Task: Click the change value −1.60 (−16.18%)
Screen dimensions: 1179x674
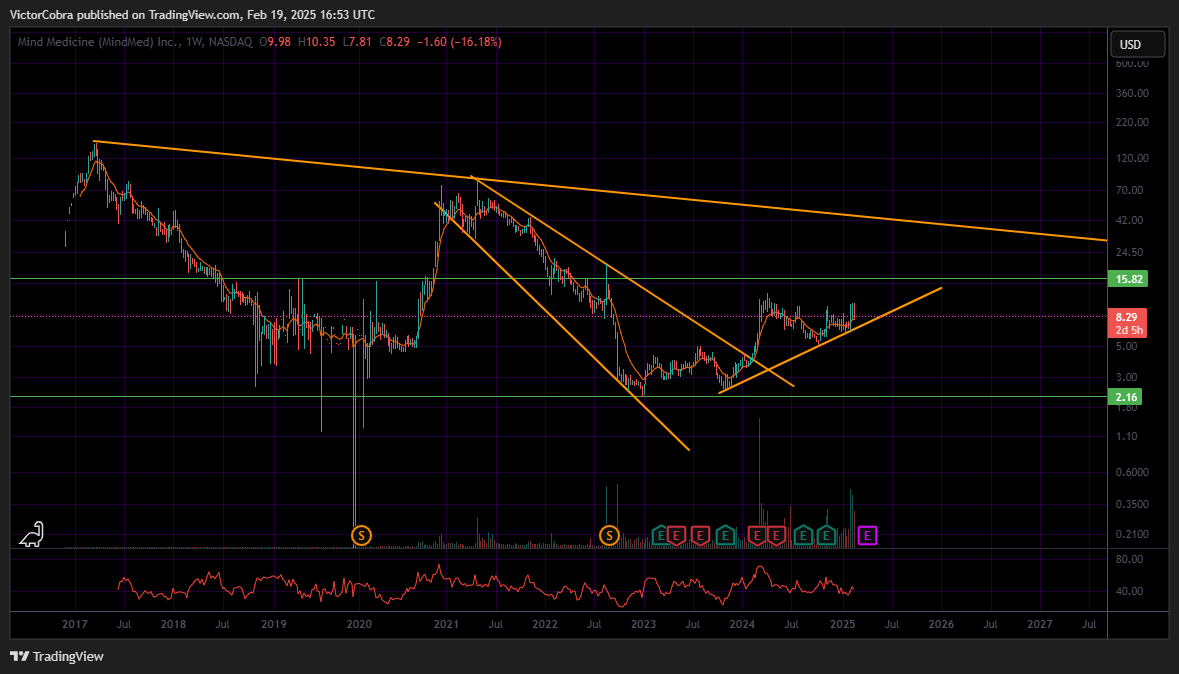Action: (x=458, y=42)
